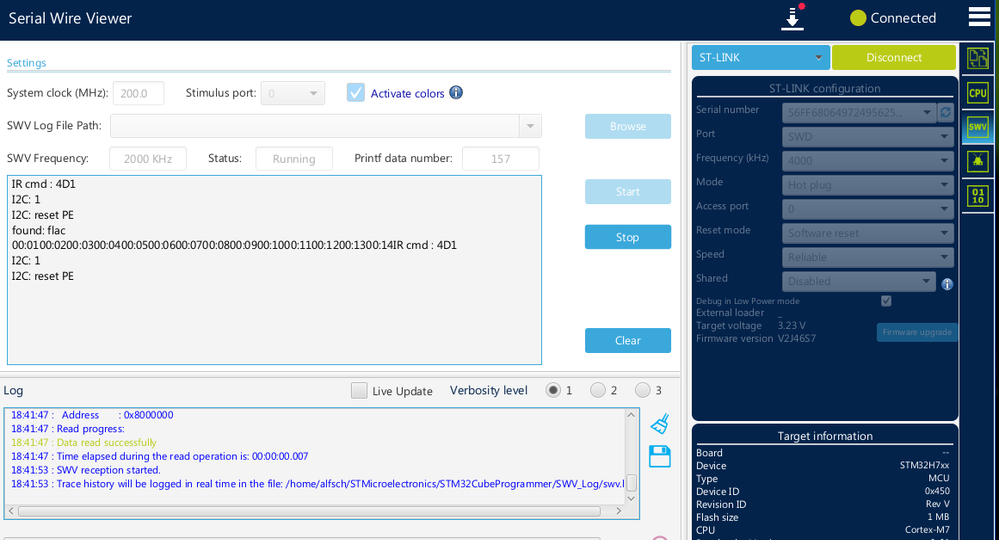Click the Target voltage 3.23 V value

coord(791,325)
